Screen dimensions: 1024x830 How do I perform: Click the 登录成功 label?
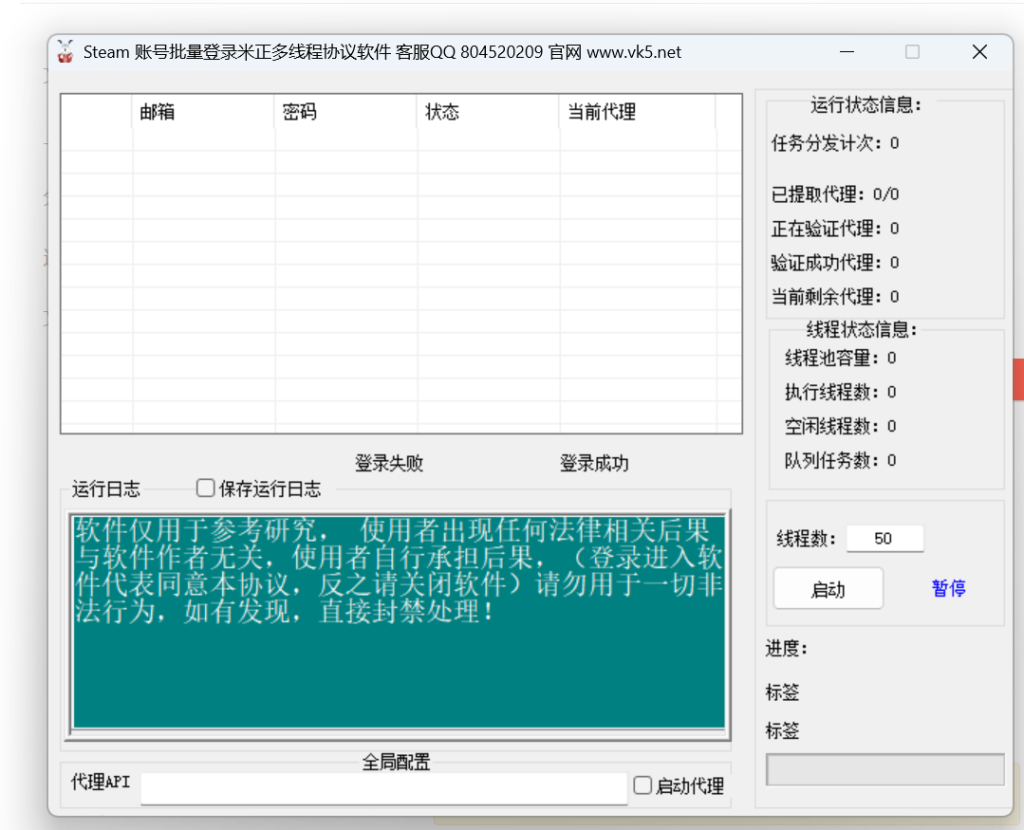coord(594,463)
